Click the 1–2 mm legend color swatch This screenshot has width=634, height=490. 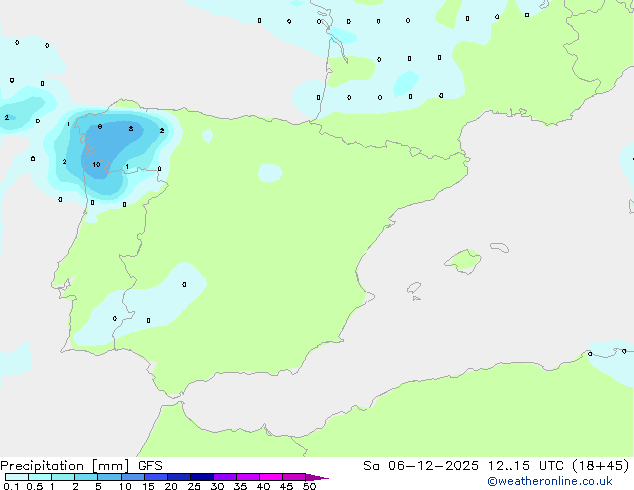coord(63,477)
